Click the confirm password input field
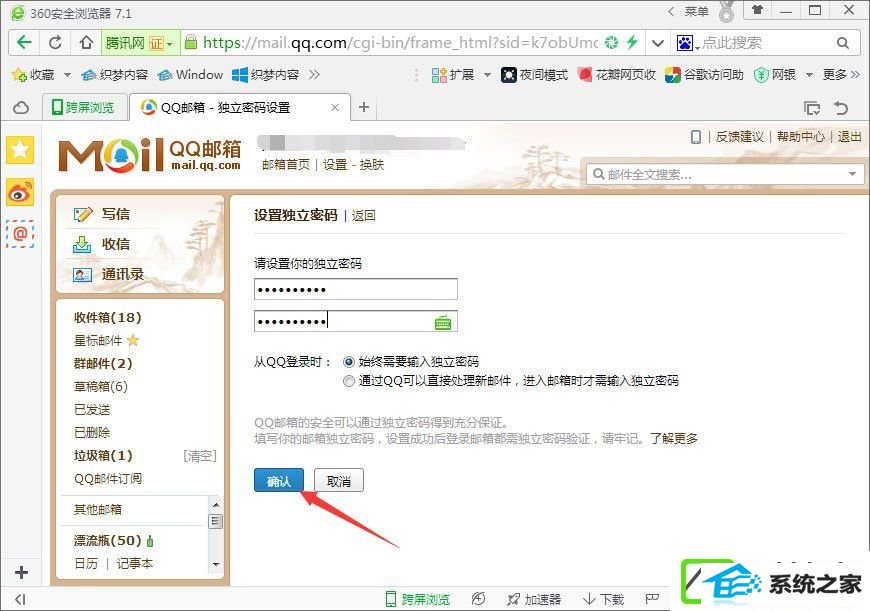The height and width of the screenshot is (611, 870). 356,321
